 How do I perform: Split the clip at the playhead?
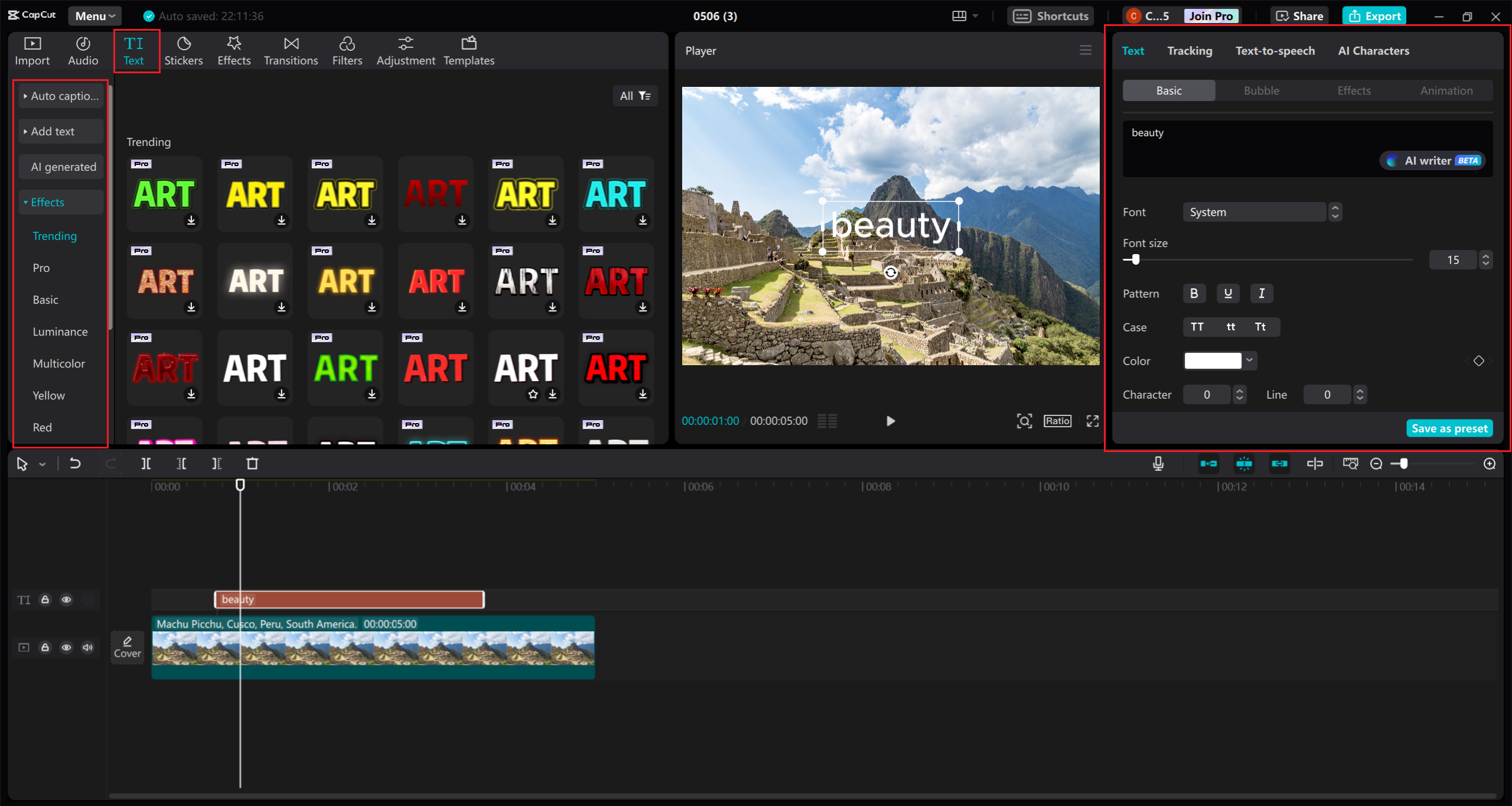pos(146,464)
